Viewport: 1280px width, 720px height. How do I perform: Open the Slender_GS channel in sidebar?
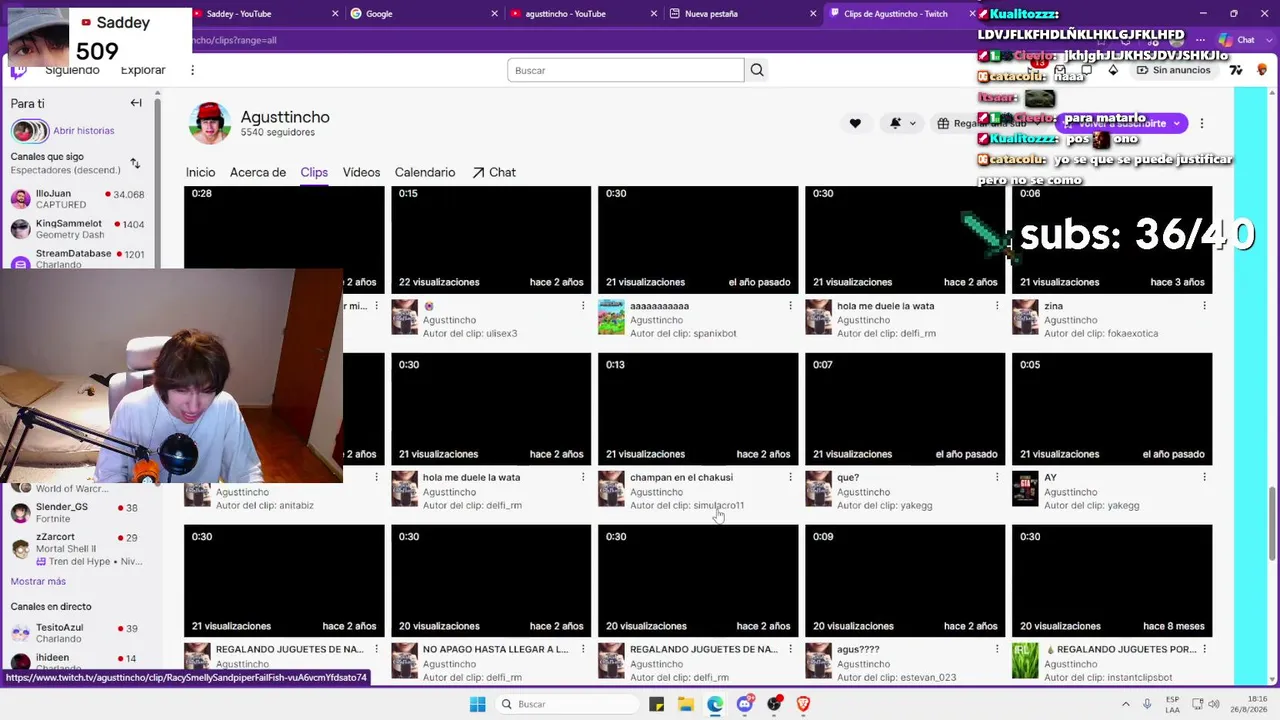pos(80,512)
